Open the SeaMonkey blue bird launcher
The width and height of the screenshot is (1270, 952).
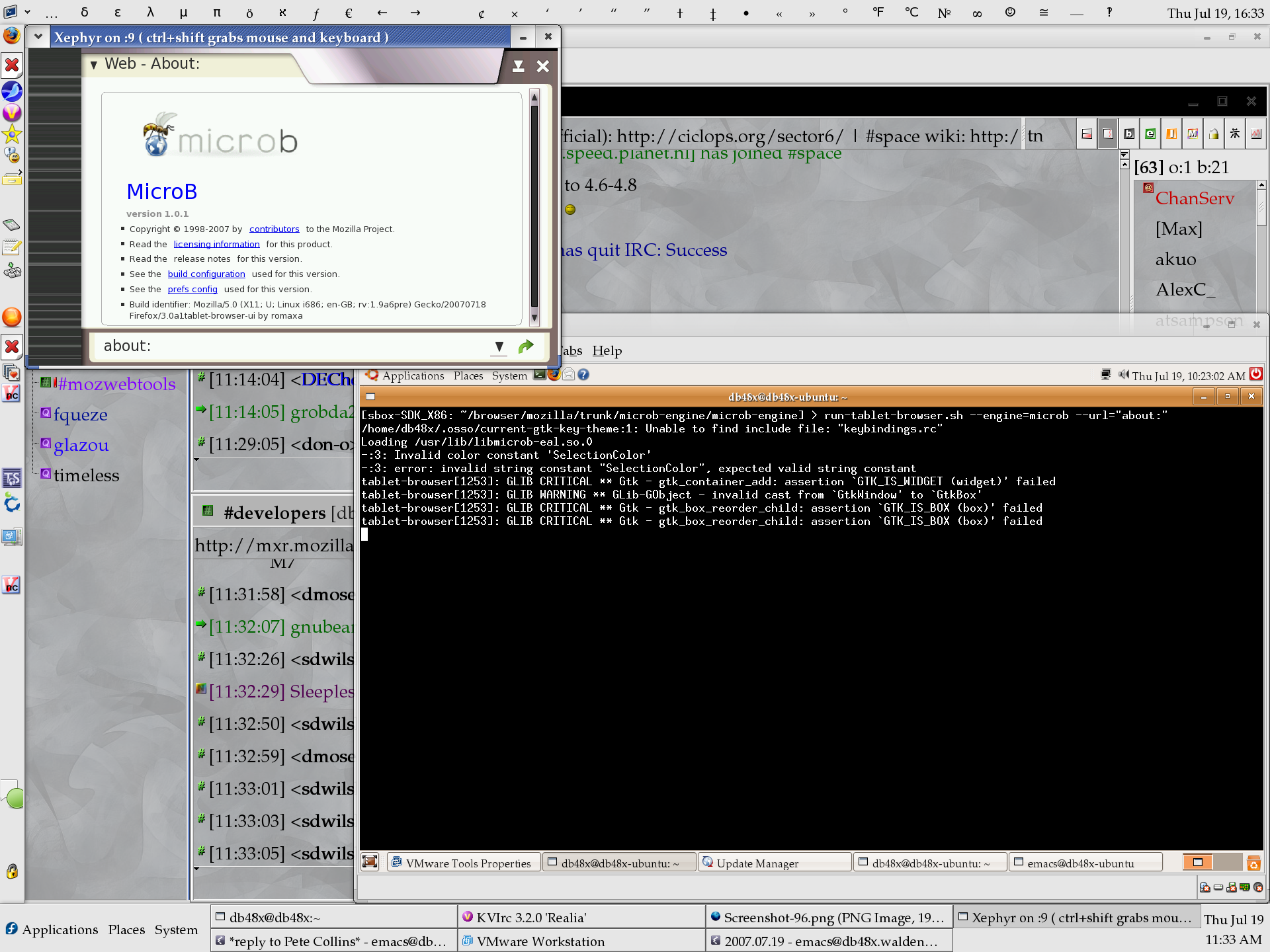pos(12,91)
